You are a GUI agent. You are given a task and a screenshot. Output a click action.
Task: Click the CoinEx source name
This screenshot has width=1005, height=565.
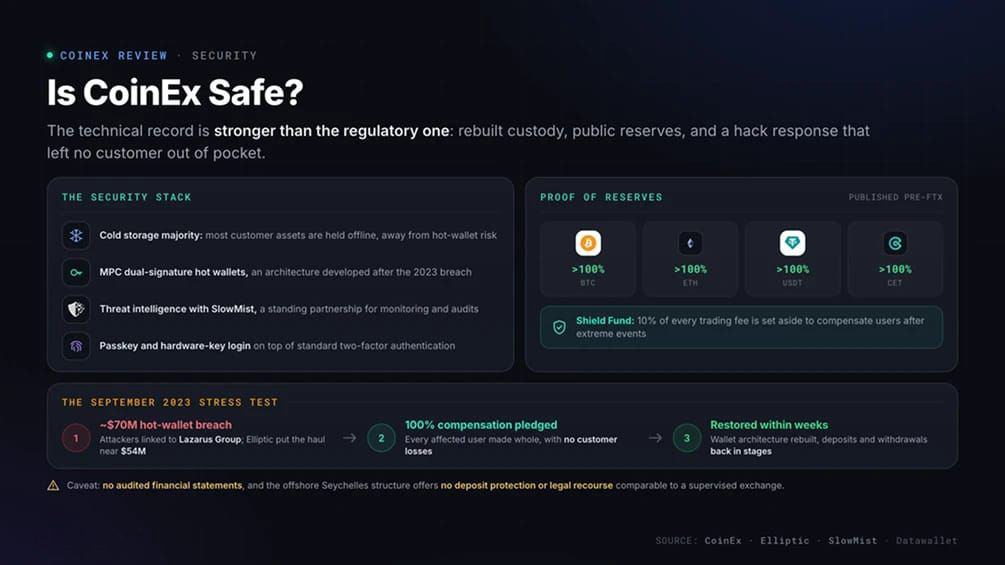pos(723,541)
